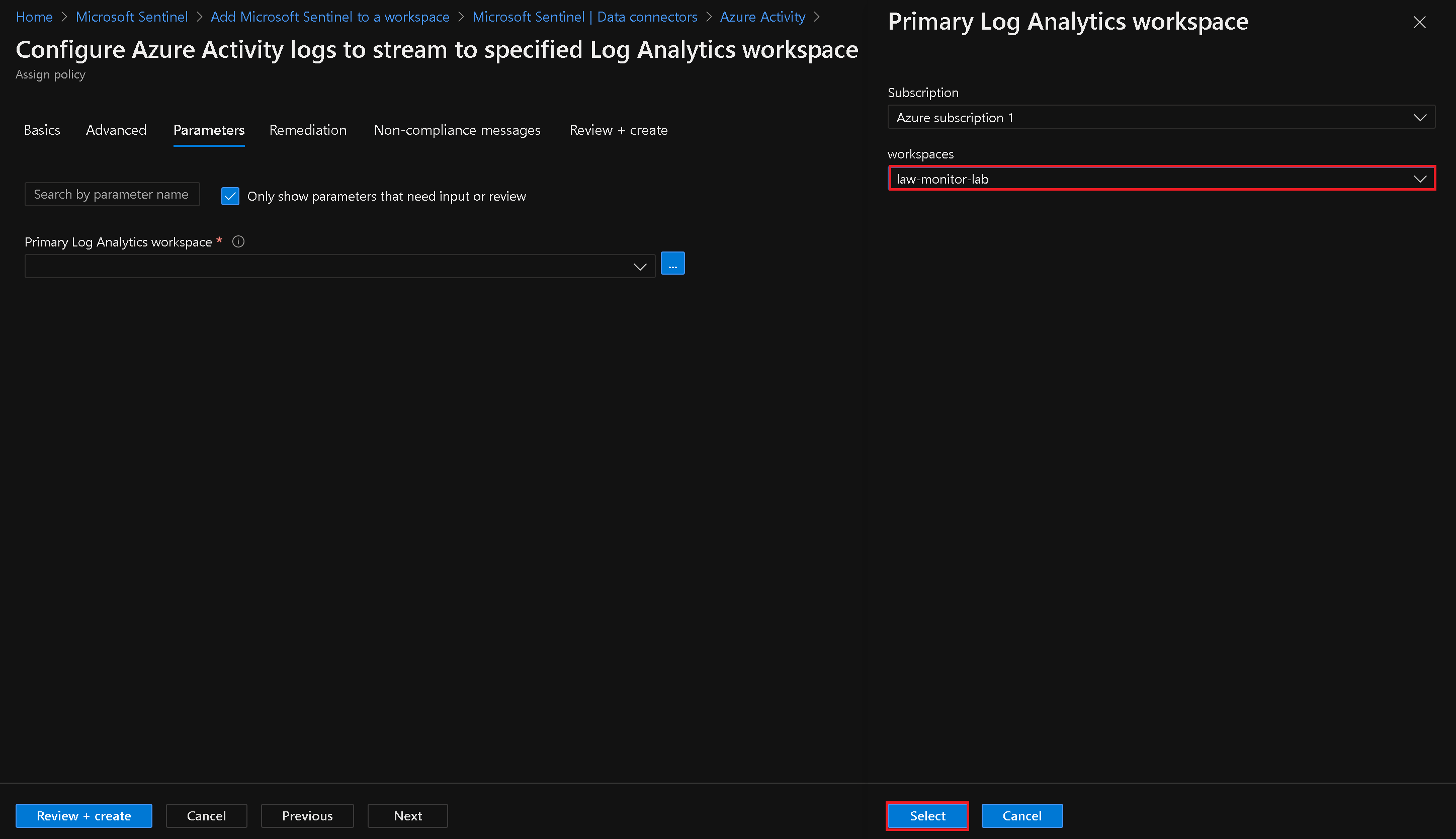The image size is (1456, 839).
Task: Click the Select button to confirm workspace
Action: pos(926,815)
